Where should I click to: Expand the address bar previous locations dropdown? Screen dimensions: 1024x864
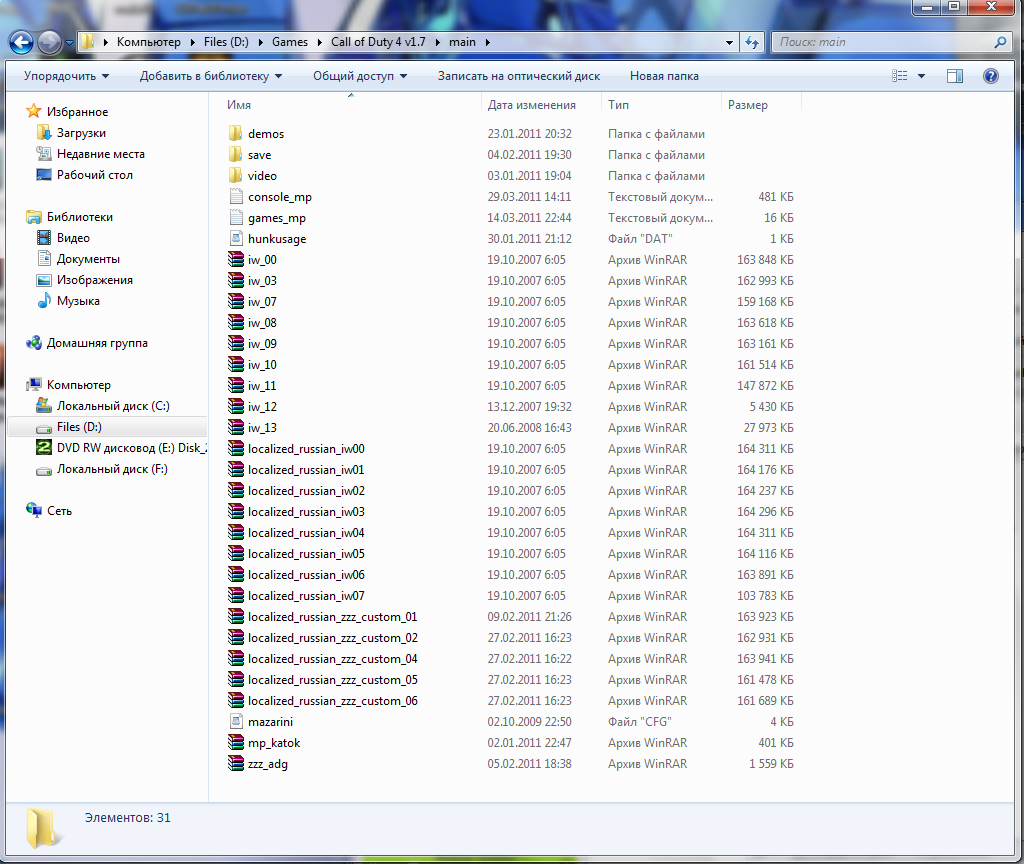pyautogui.click(x=729, y=42)
